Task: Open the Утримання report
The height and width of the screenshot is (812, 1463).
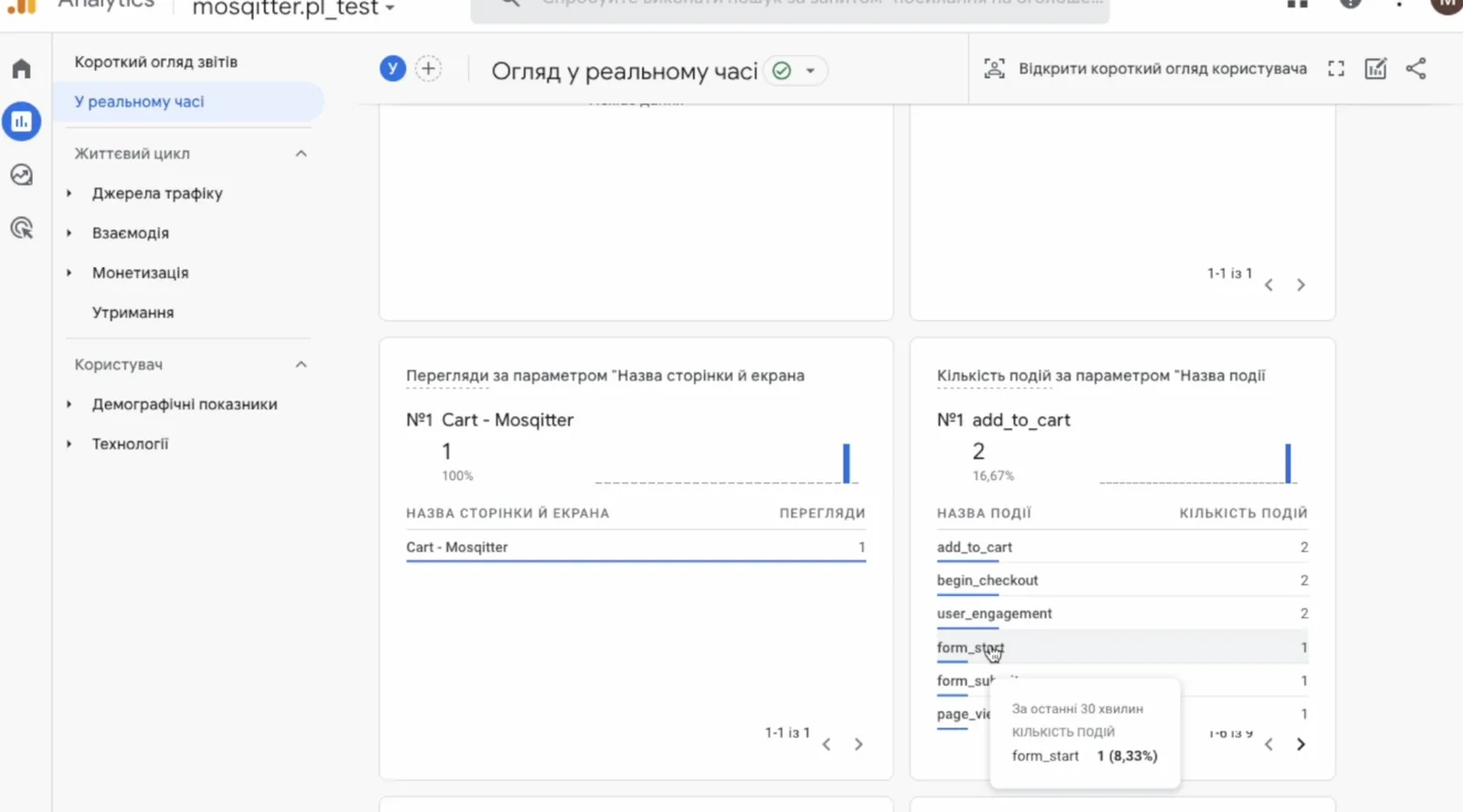Action: click(133, 313)
